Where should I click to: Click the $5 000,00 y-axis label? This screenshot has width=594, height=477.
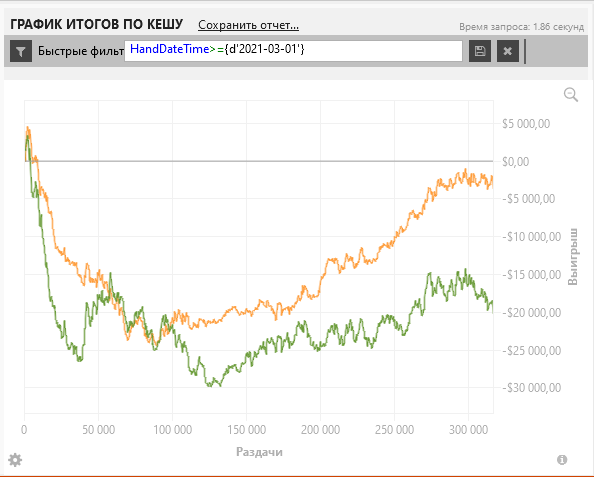tap(526, 124)
